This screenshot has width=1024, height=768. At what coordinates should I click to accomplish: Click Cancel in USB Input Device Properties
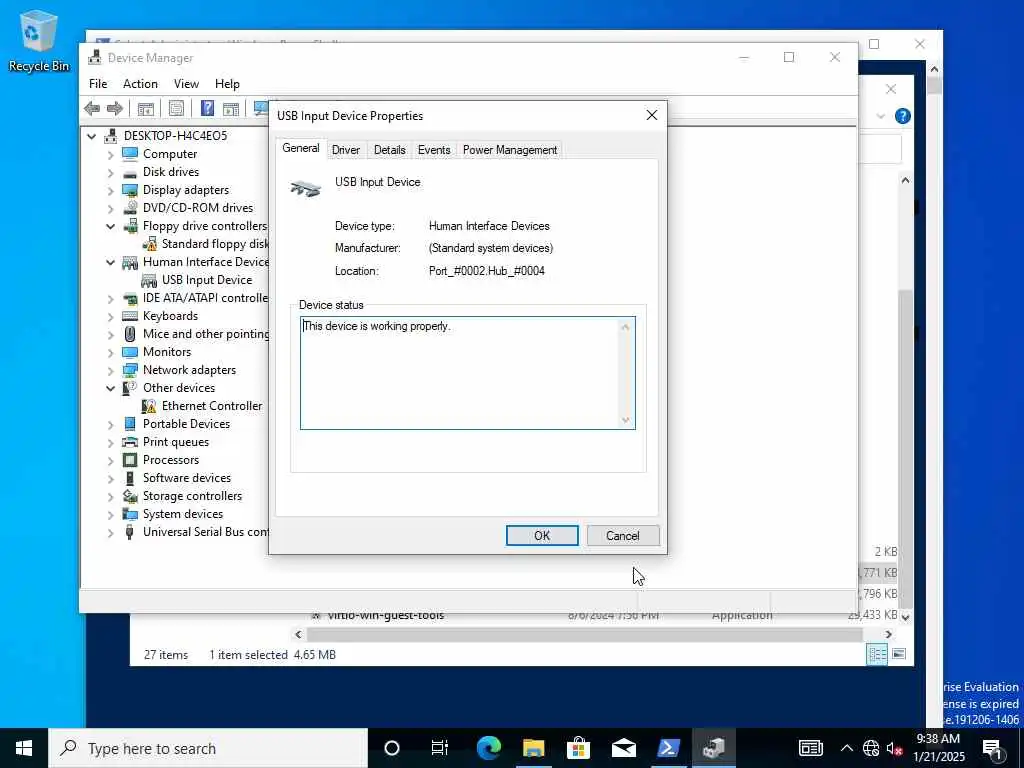[623, 536]
